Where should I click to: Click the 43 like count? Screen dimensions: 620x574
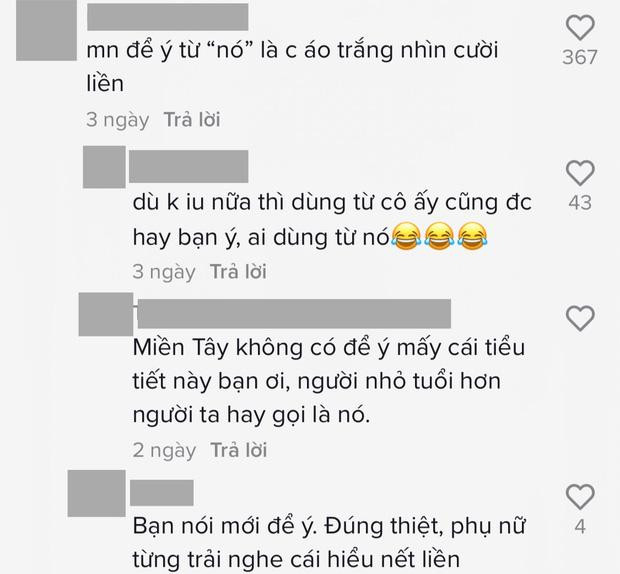coord(580,203)
